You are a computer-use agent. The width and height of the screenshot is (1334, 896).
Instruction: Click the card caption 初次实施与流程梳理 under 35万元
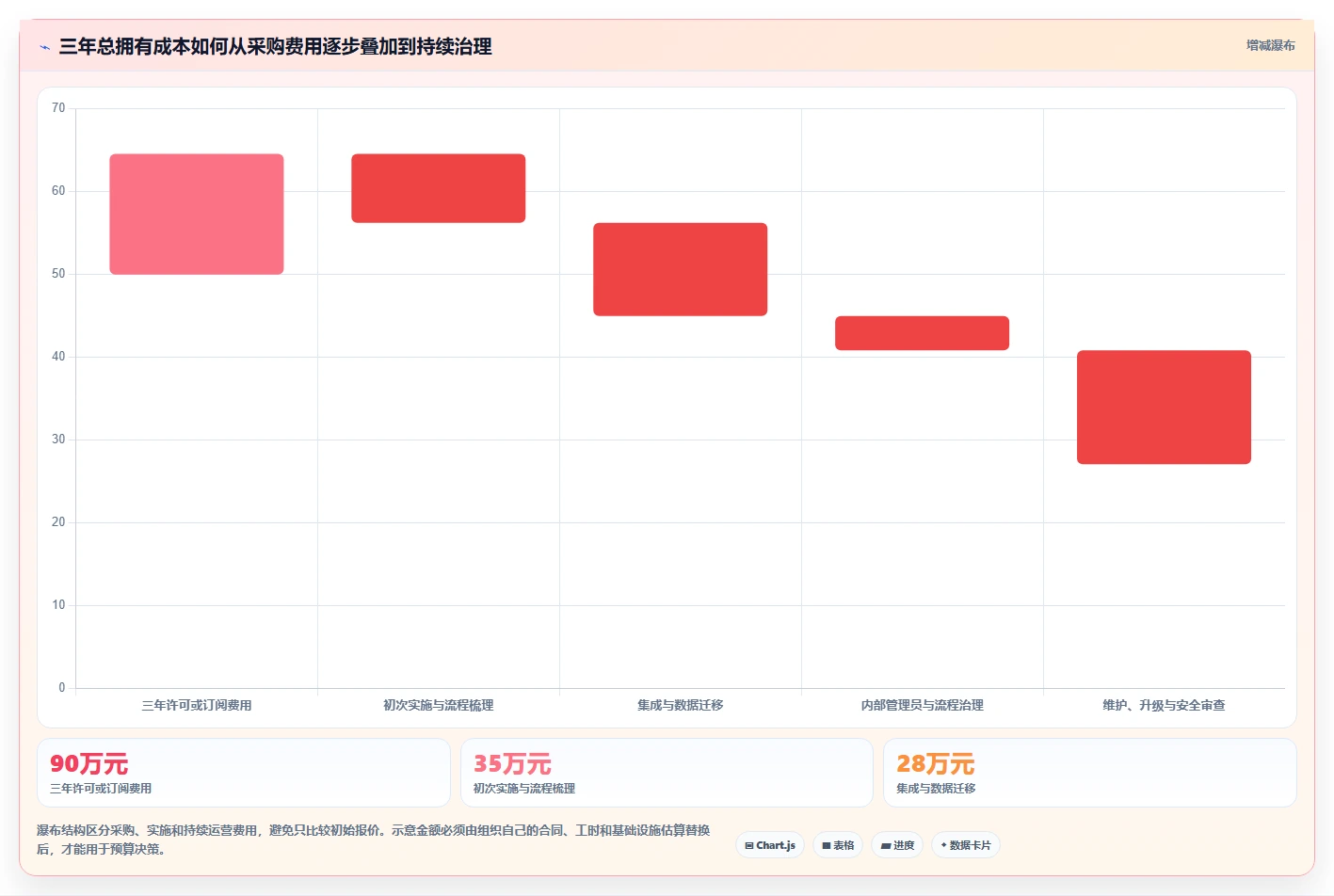[x=524, y=789]
